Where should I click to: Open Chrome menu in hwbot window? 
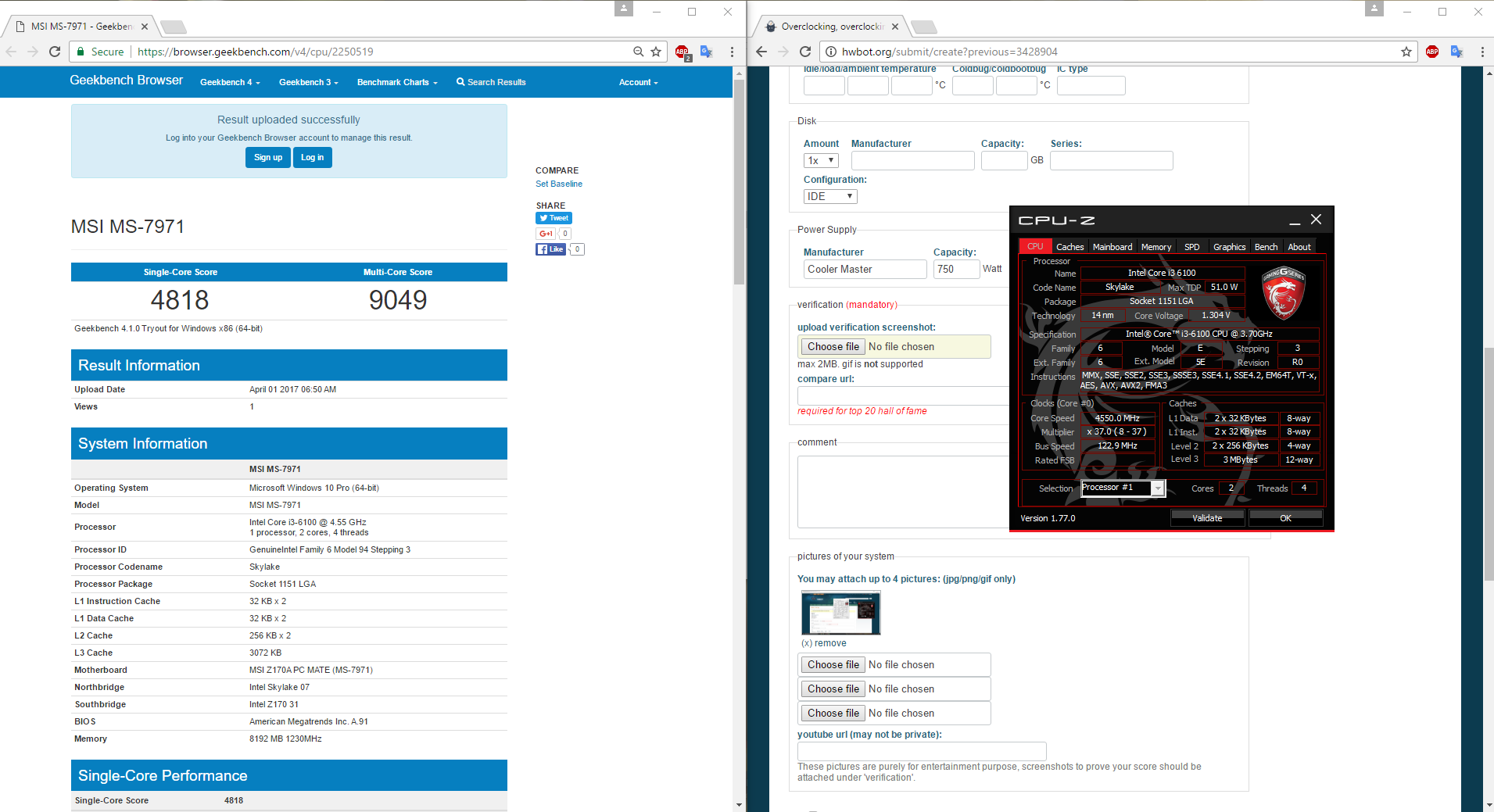(x=1482, y=52)
